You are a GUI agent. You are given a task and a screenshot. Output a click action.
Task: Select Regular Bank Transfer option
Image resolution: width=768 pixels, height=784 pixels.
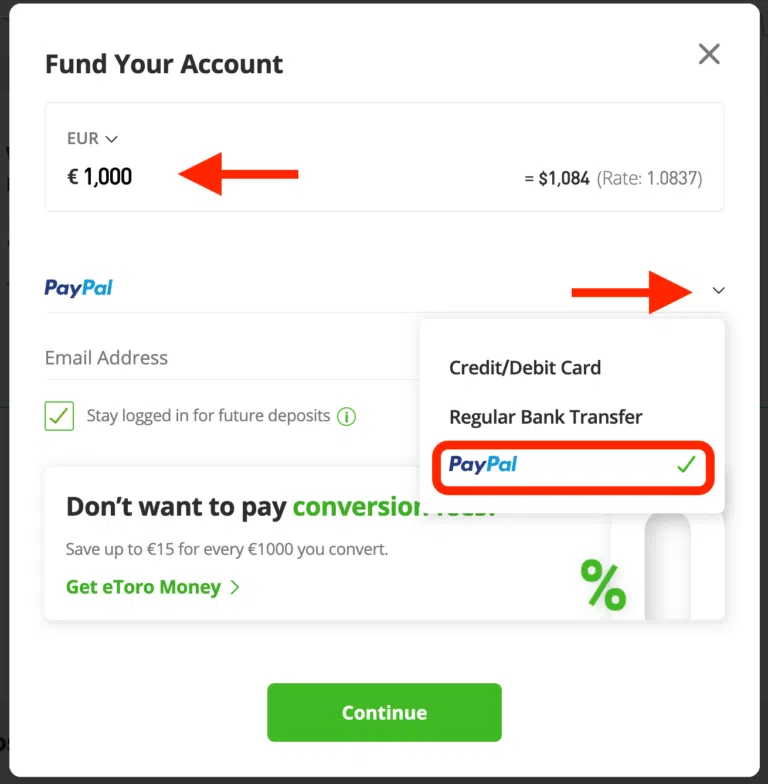546,417
